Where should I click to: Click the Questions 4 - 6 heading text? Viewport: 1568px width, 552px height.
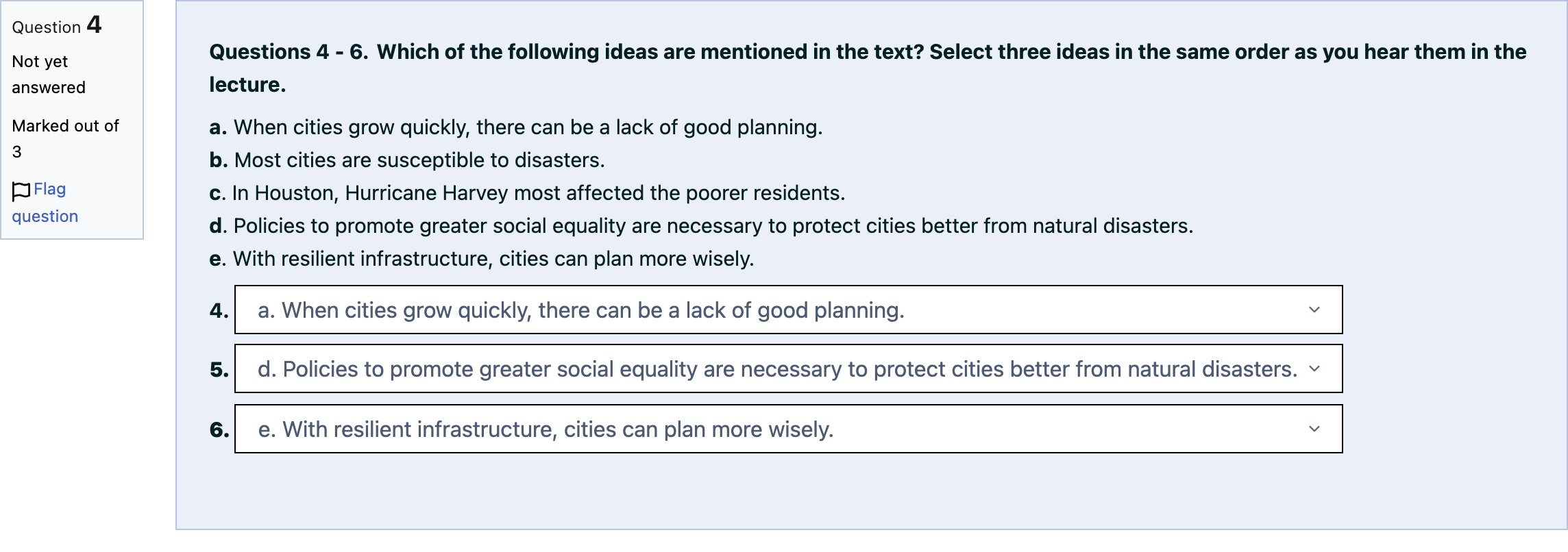tap(868, 68)
